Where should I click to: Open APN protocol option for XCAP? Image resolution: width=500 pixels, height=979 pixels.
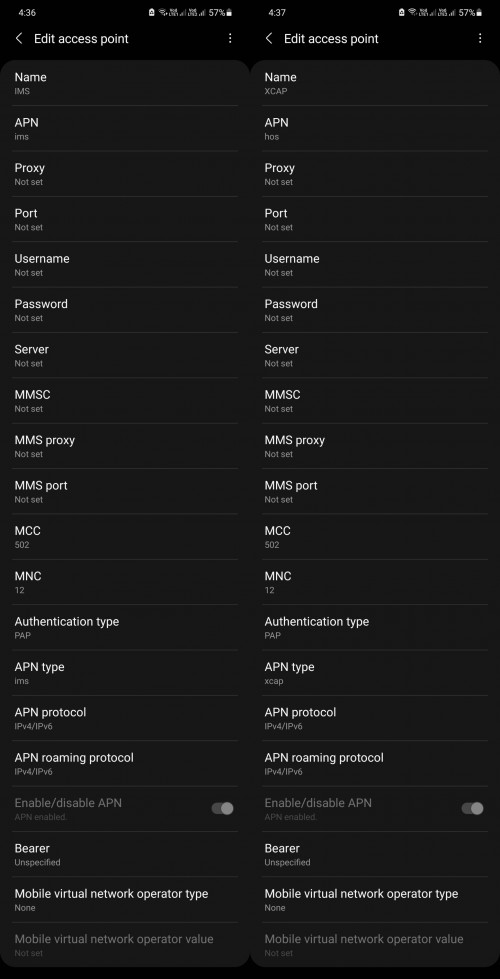click(375, 718)
